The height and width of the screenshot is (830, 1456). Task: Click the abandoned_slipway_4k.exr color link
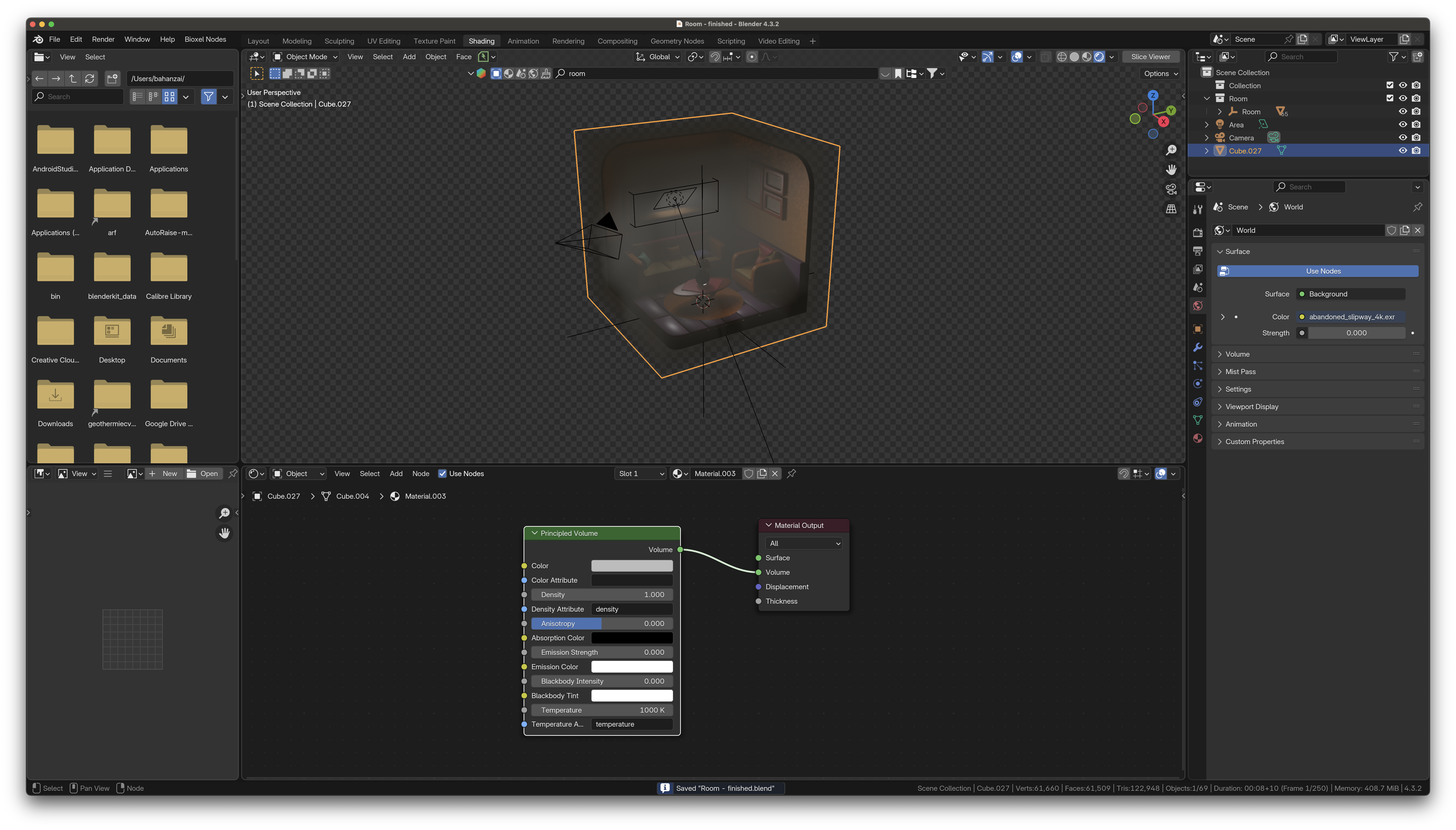pos(1351,317)
